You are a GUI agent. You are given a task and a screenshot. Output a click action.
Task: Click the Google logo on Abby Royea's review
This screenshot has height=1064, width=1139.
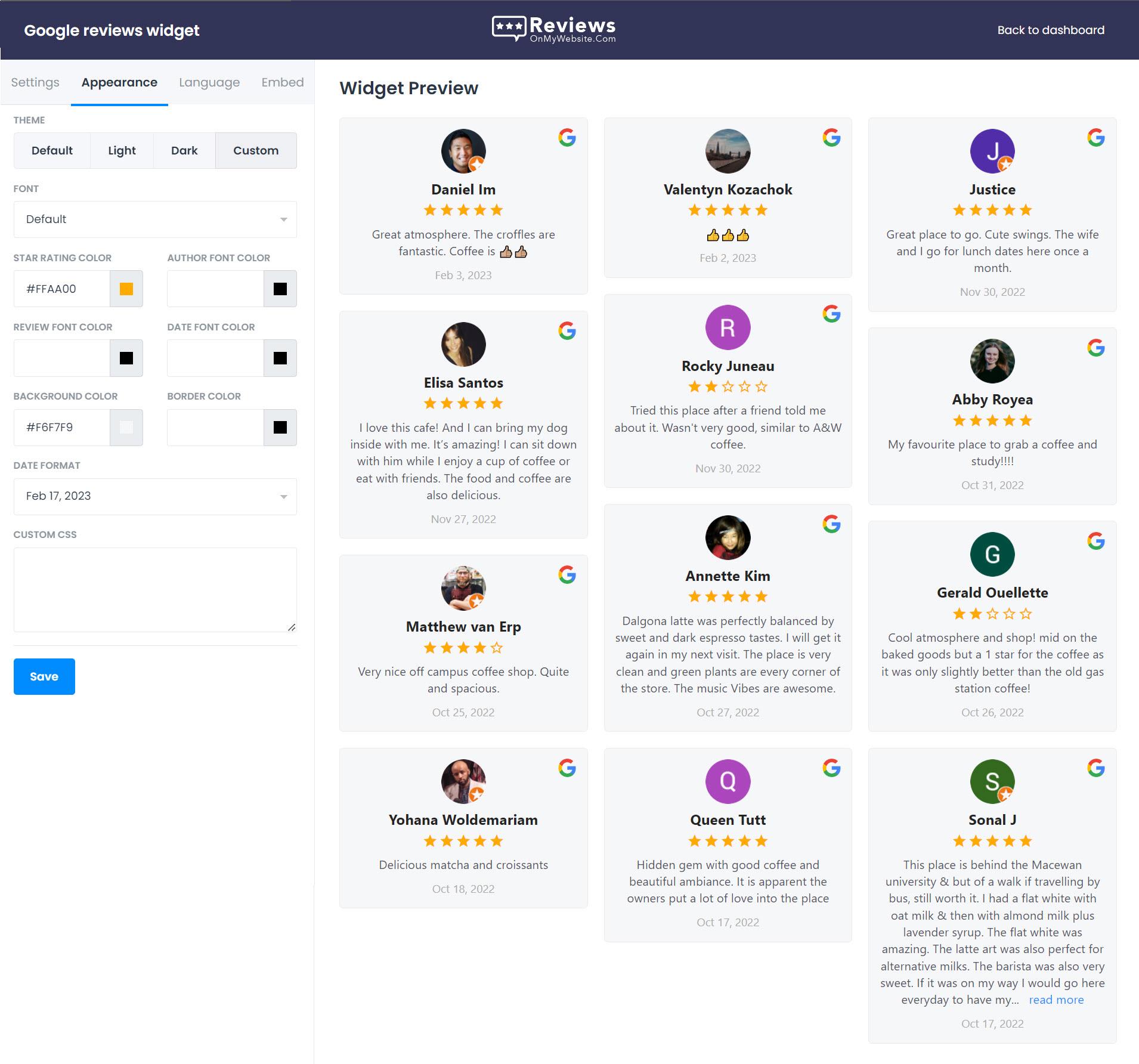(x=1096, y=348)
